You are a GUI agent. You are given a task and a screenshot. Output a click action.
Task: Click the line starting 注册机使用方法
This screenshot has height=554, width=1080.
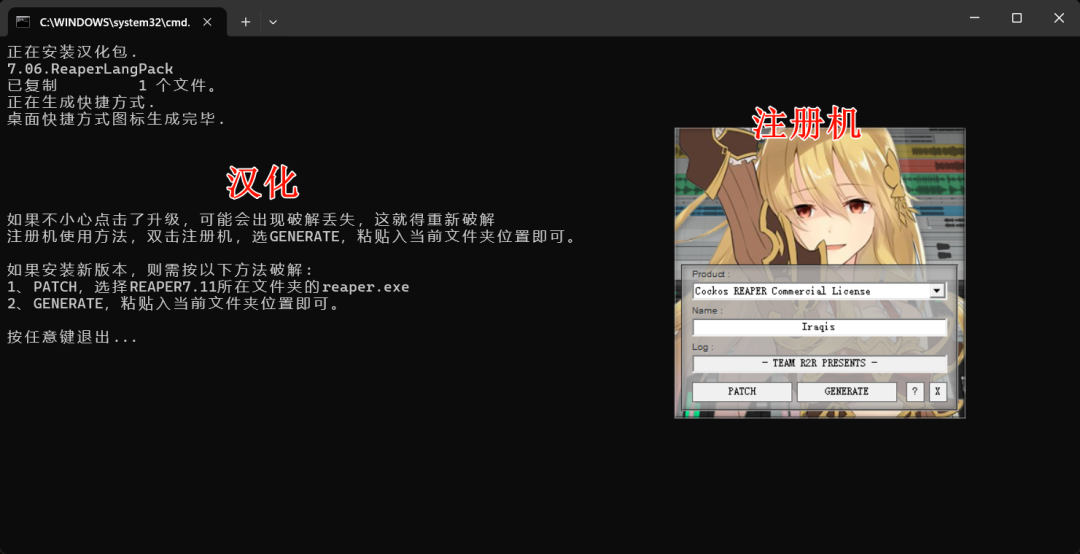tap(291, 236)
